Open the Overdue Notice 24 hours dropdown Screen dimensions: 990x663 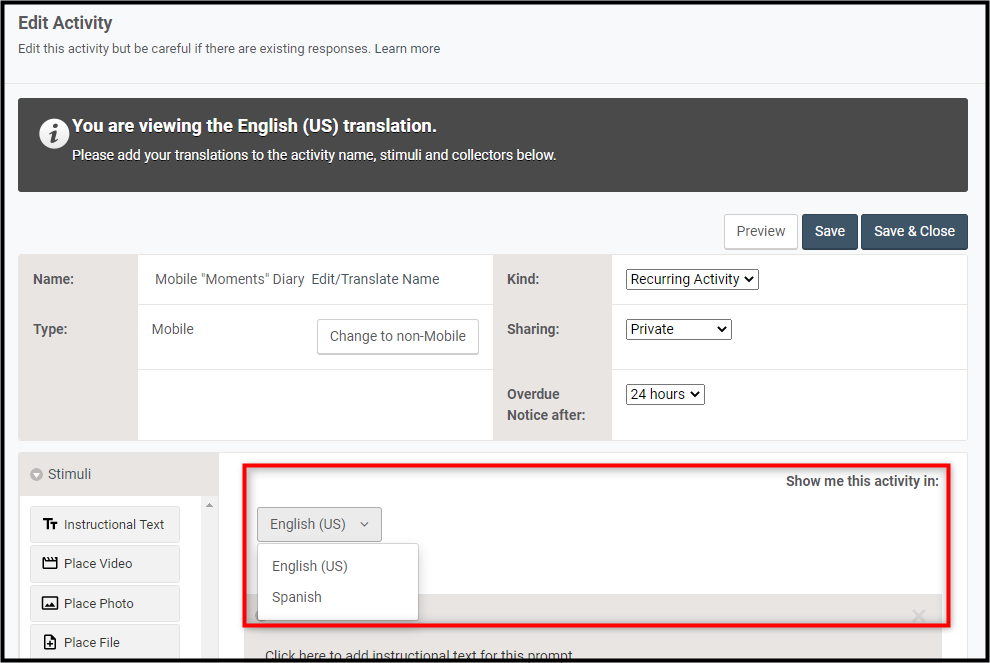pyautogui.click(x=665, y=394)
